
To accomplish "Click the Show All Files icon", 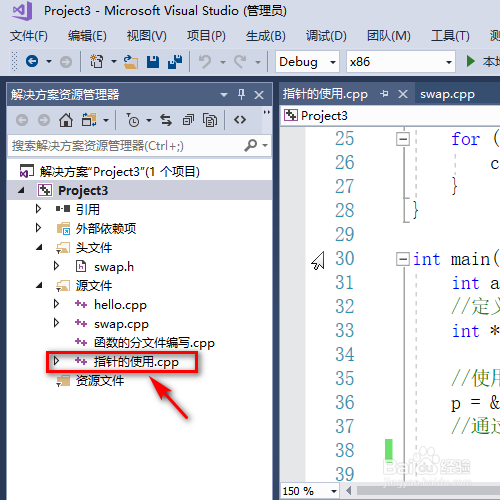I will point(210,120).
